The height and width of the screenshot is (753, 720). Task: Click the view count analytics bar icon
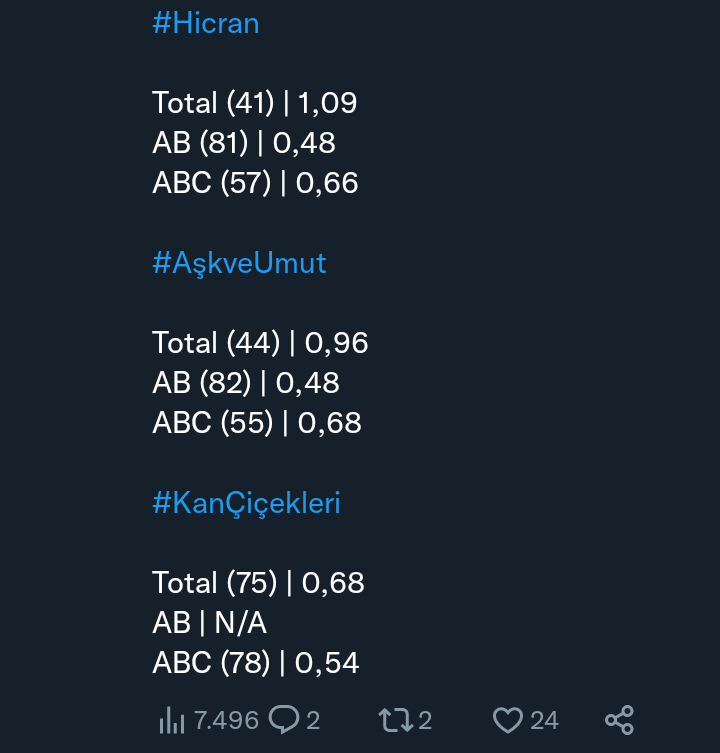coord(172,720)
